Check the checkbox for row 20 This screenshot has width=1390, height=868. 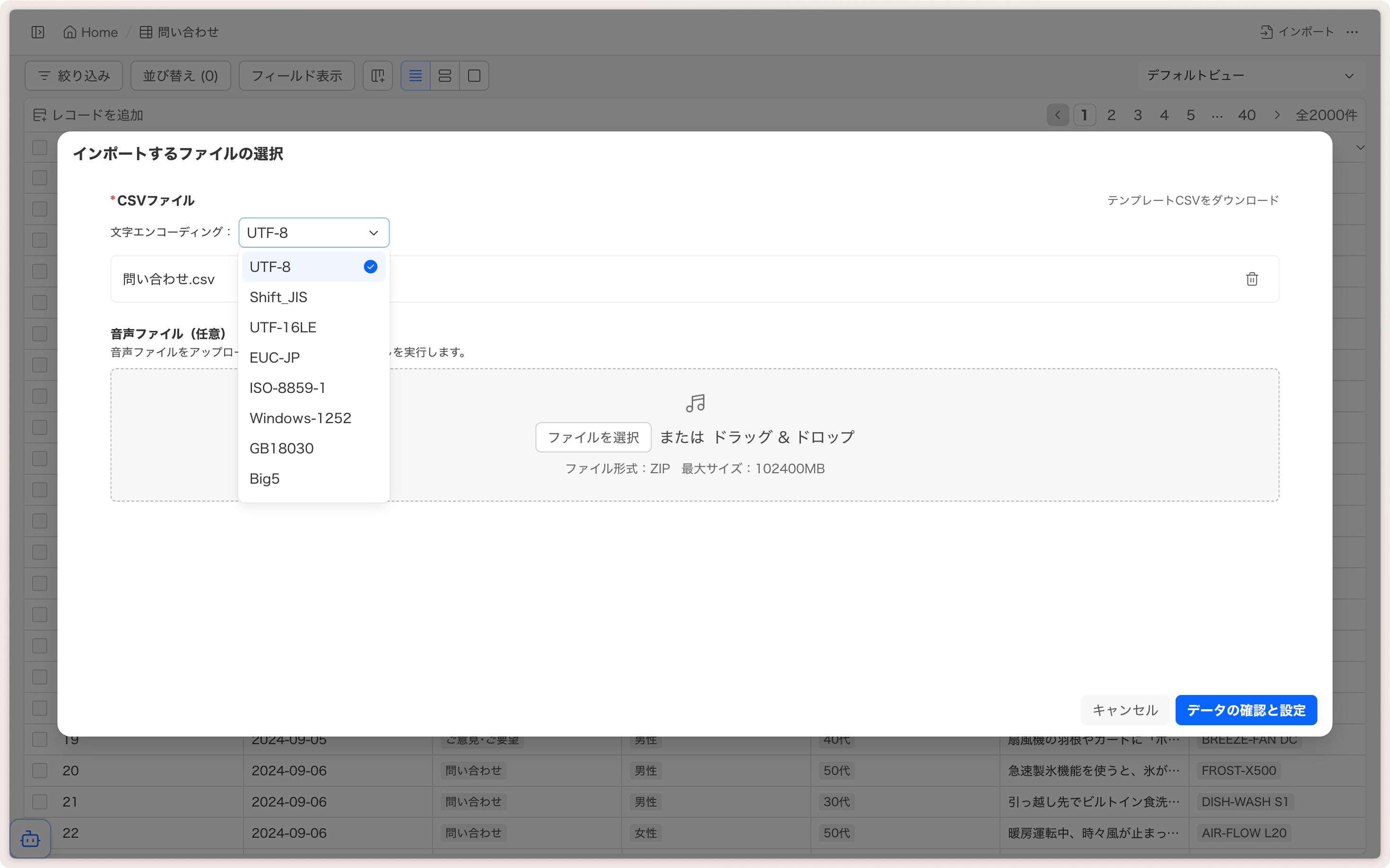click(40, 771)
